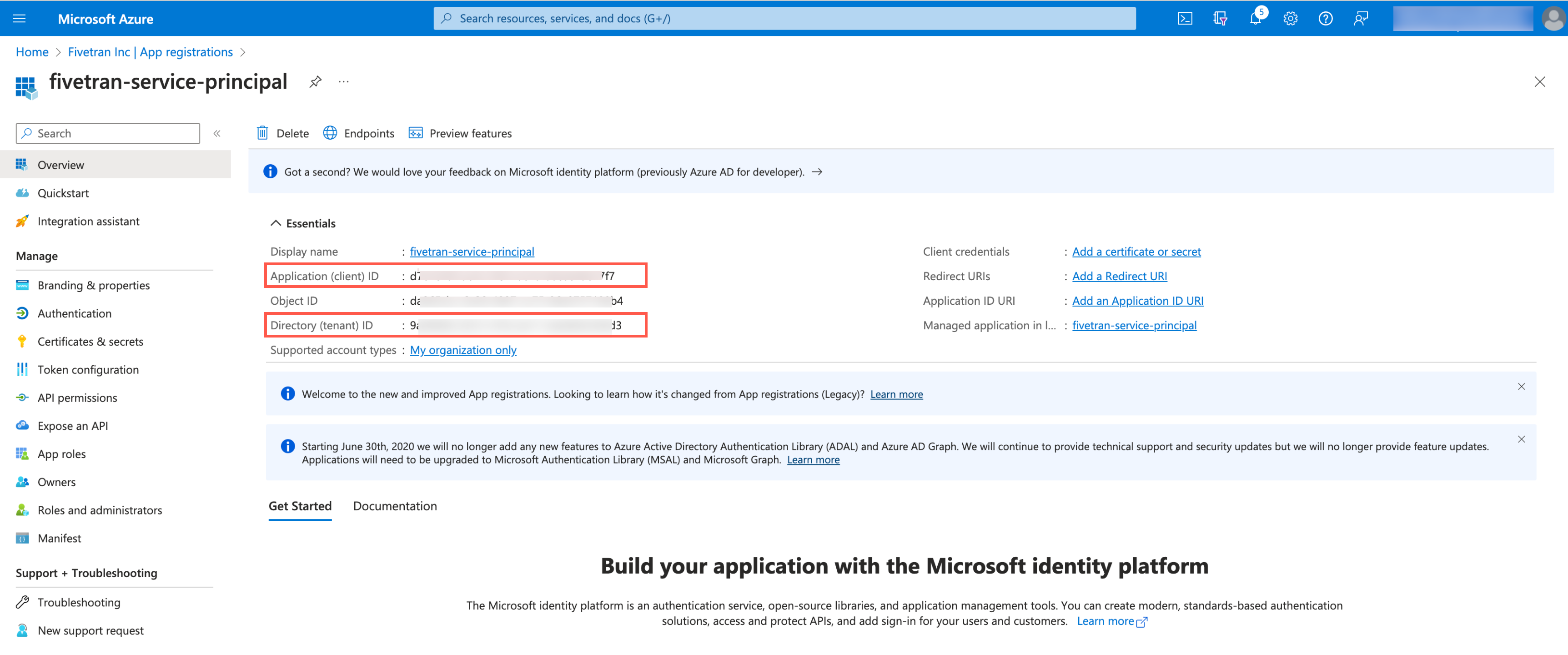This screenshot has height=655, width=1568.
Task: Select the Application (client) ID value
Action: tap(512, 277)
